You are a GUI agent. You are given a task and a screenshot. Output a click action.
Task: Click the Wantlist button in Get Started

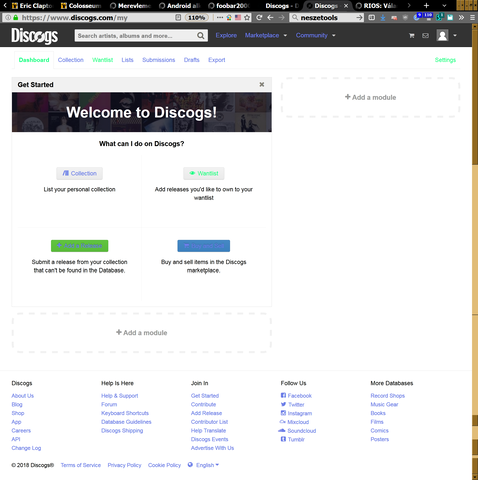point(204,173)
